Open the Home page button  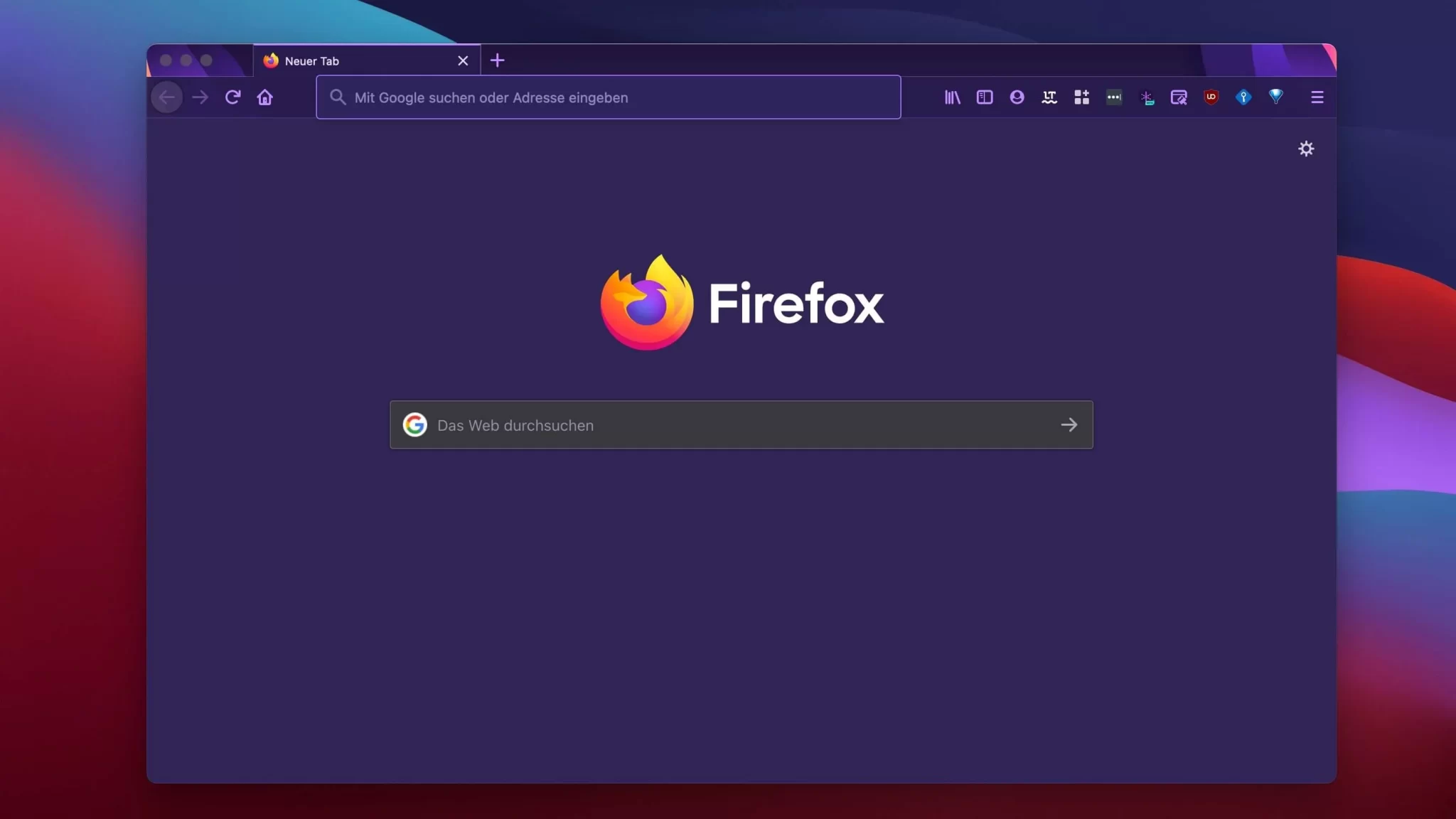[265, 97]
